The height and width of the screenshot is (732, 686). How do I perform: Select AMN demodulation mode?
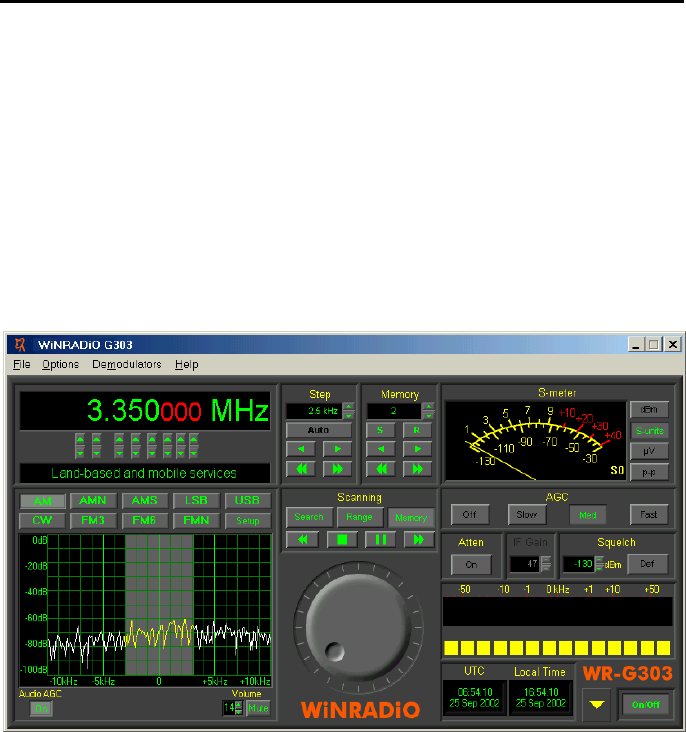point(93,500)
